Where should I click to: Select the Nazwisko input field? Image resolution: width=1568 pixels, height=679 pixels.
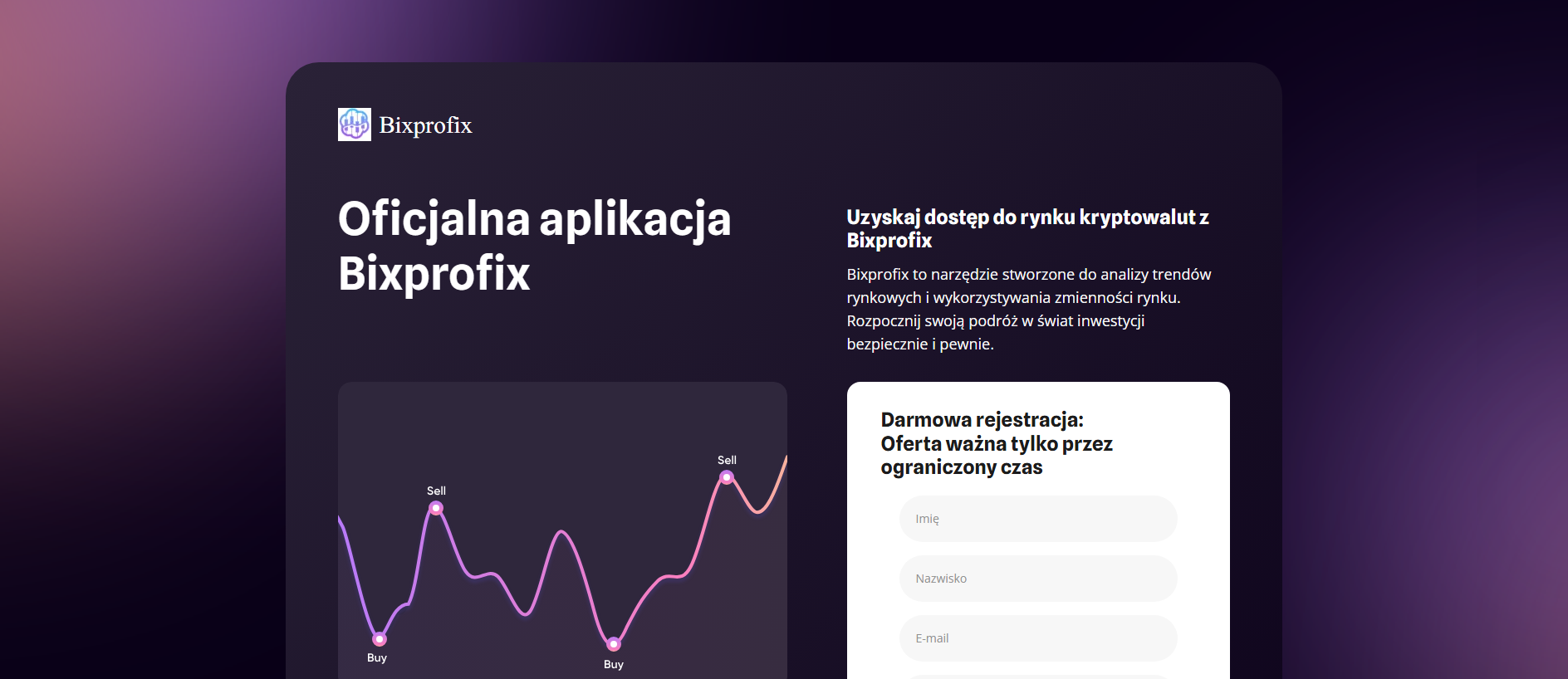(x=1038, y=579)
